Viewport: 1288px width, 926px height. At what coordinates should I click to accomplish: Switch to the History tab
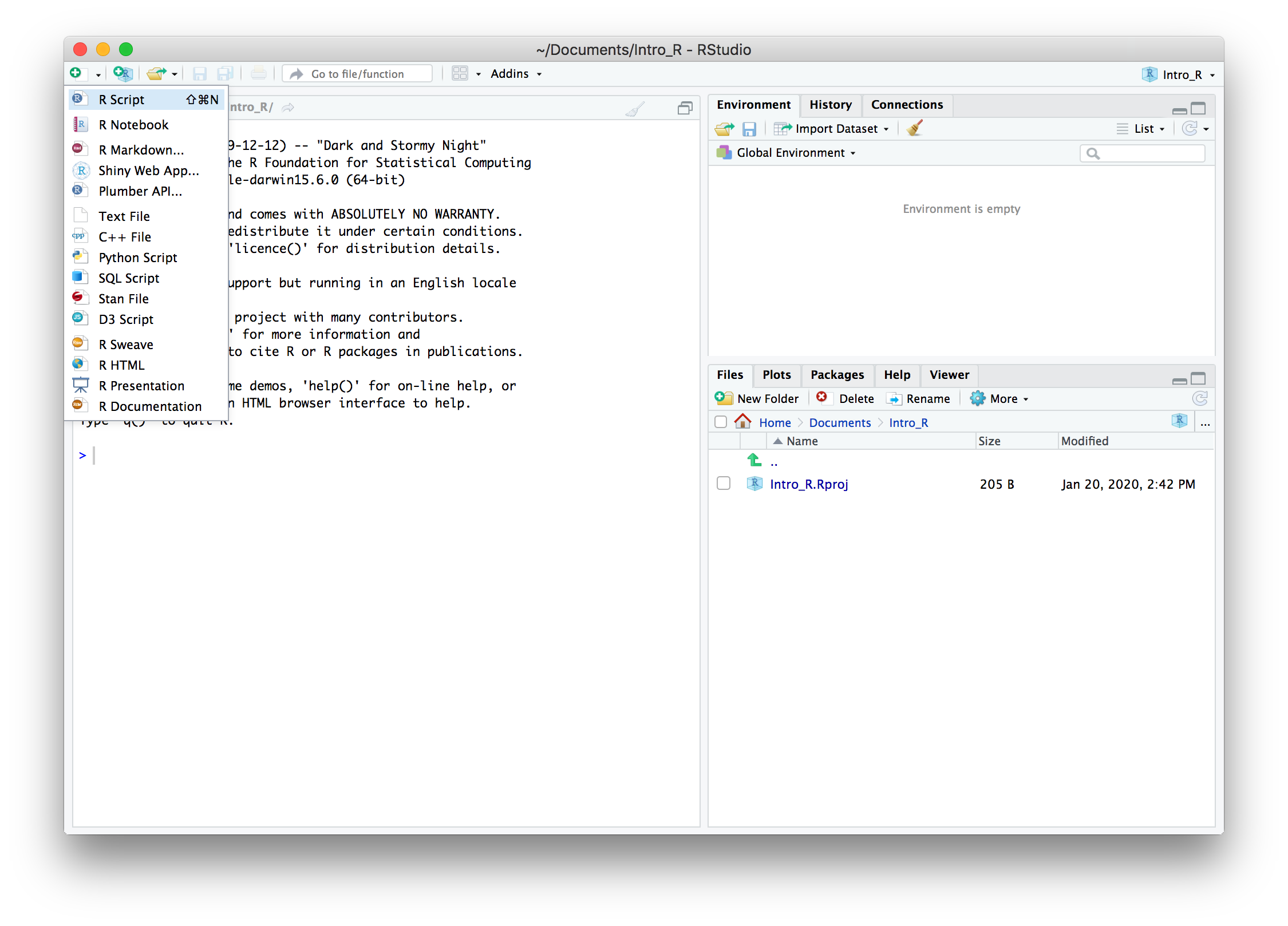pos(831,105)
